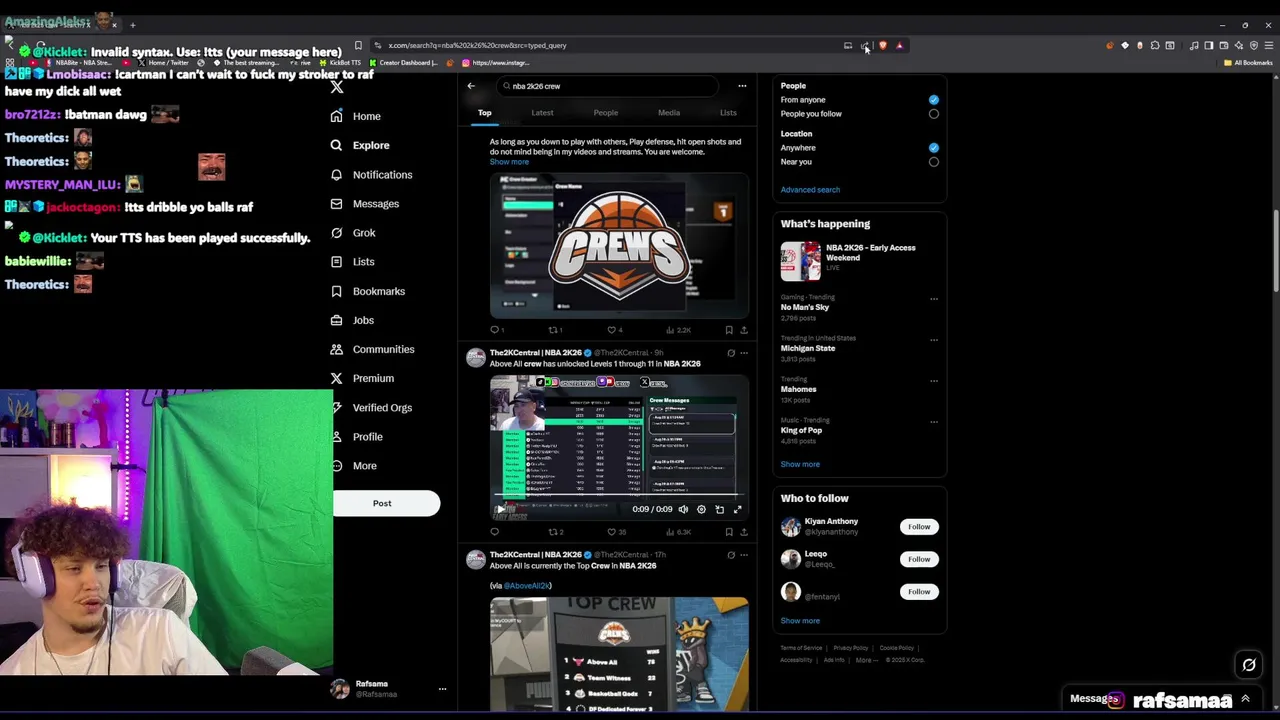Switch to the Media search tab
1280x720 pixels.
click(669, 113)
